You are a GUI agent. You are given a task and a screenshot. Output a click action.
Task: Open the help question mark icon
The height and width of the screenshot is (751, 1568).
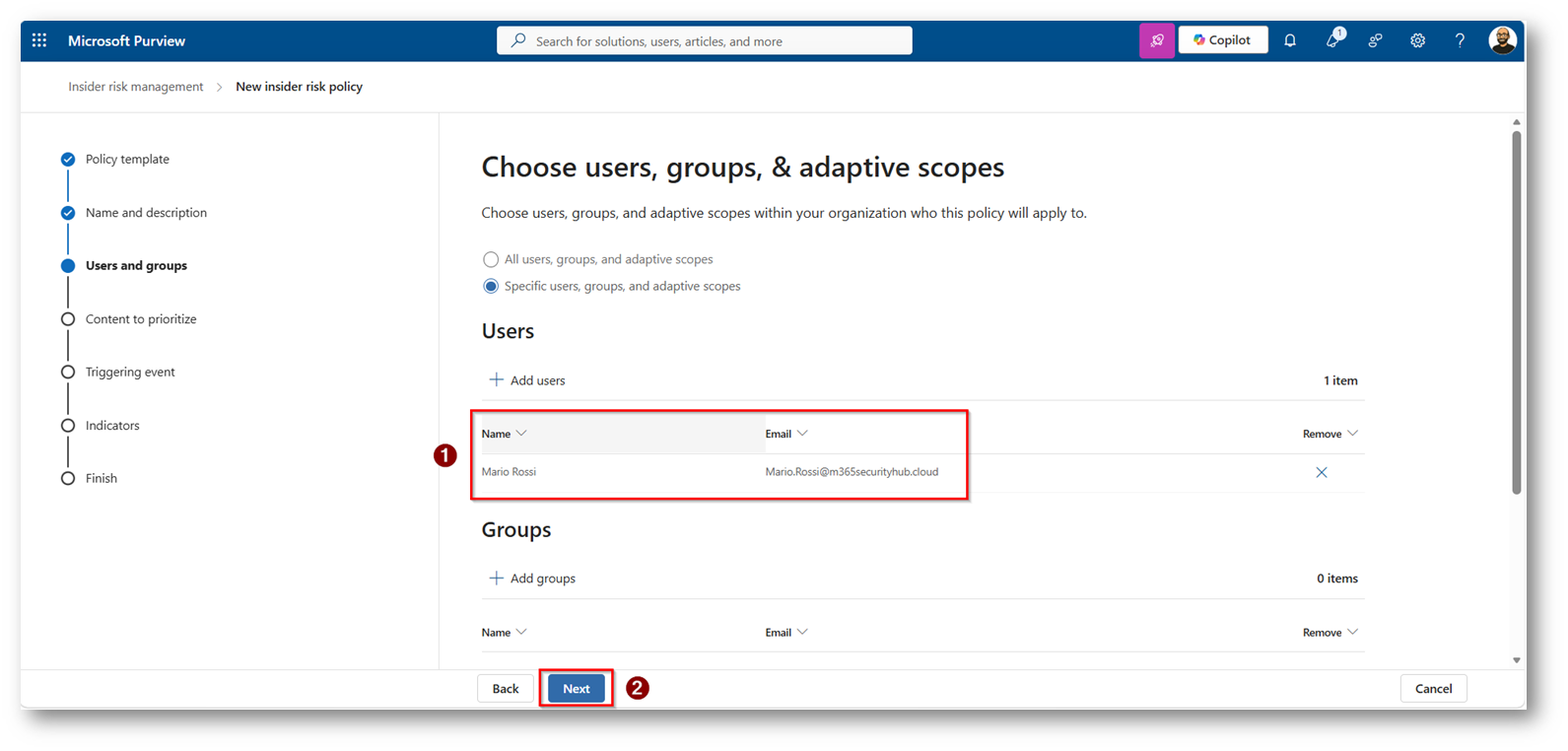pyautogui.click(x=1460, y=40)
